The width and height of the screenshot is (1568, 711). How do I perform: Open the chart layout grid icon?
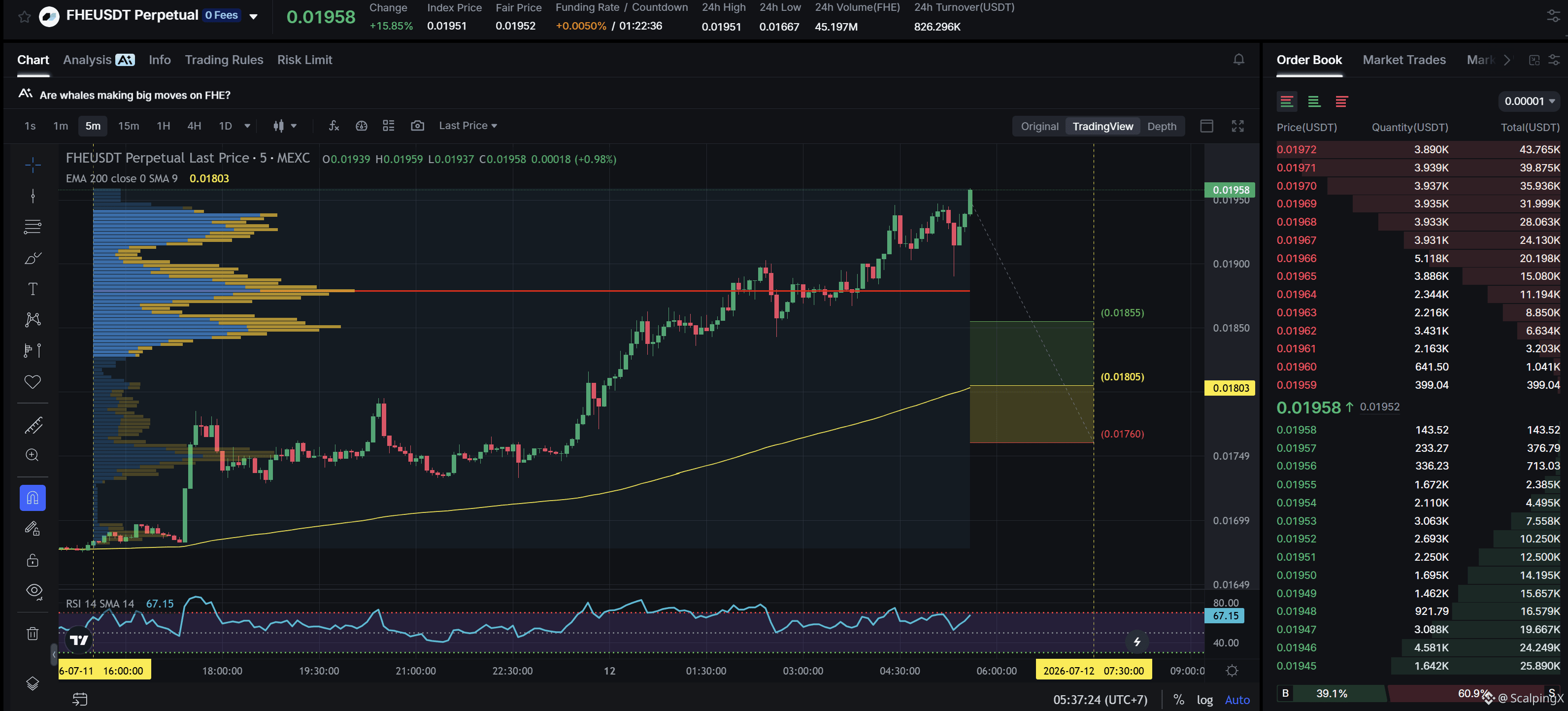(388, 126)
